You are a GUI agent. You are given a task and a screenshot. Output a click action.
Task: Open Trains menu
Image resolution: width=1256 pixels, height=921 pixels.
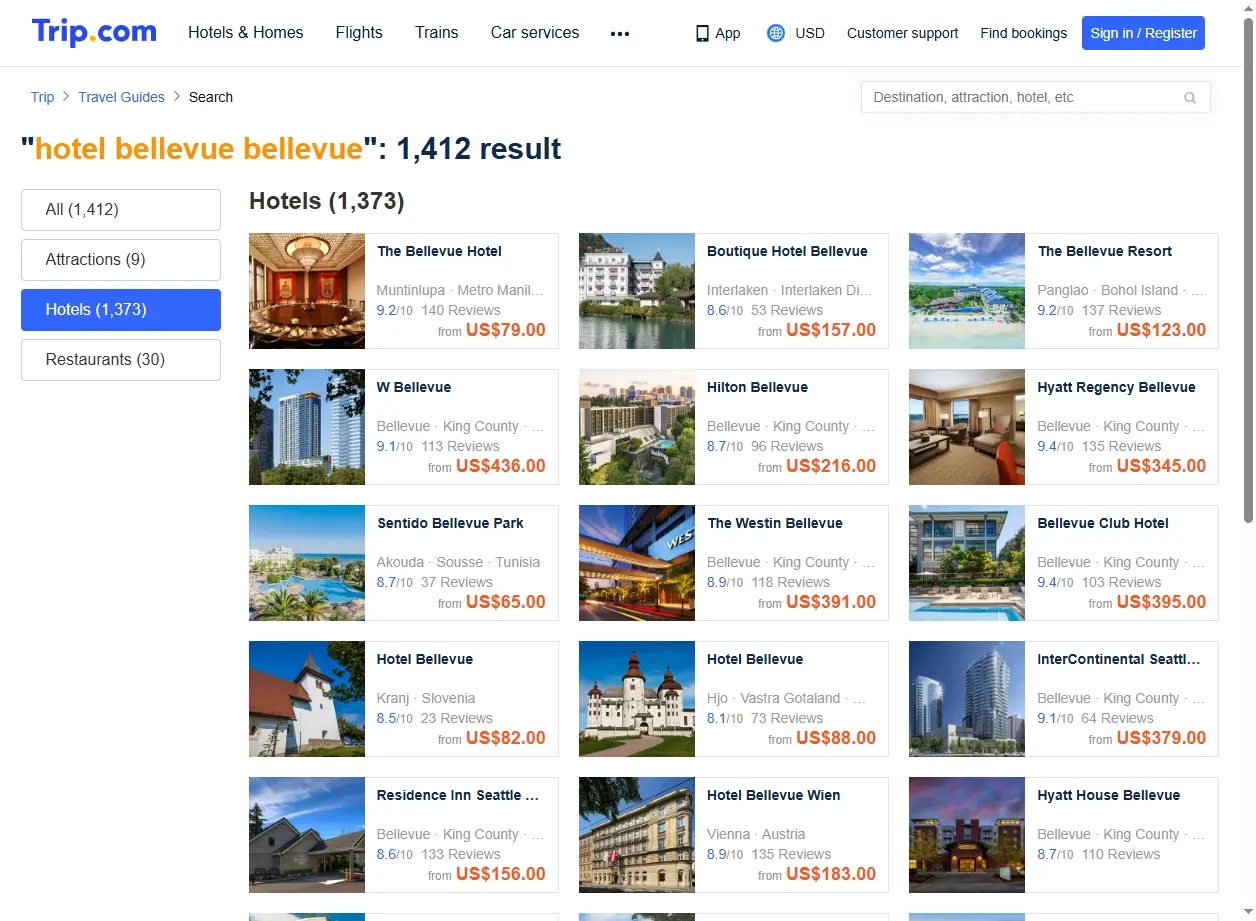(437, 32)
